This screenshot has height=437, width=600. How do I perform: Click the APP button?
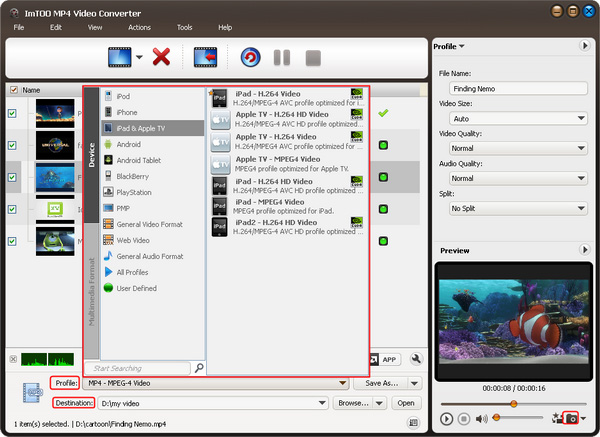coord(389,360)
